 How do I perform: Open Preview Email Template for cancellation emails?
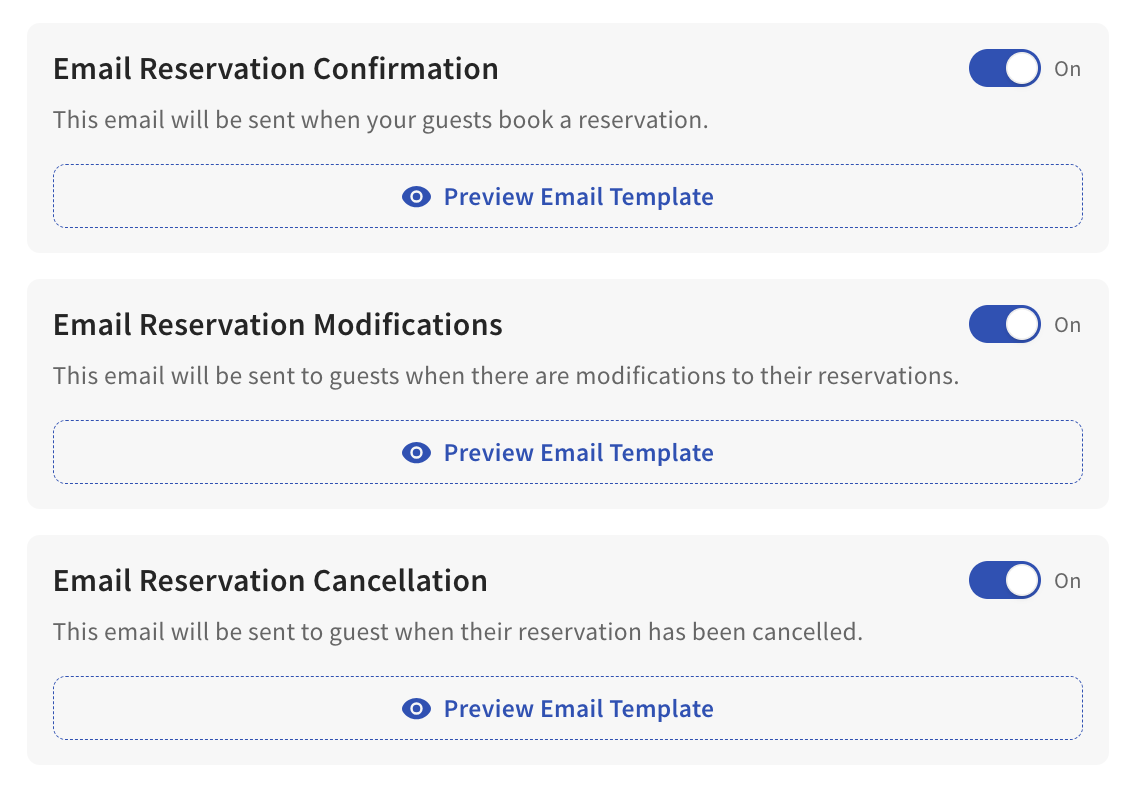(x=567, y=708)
